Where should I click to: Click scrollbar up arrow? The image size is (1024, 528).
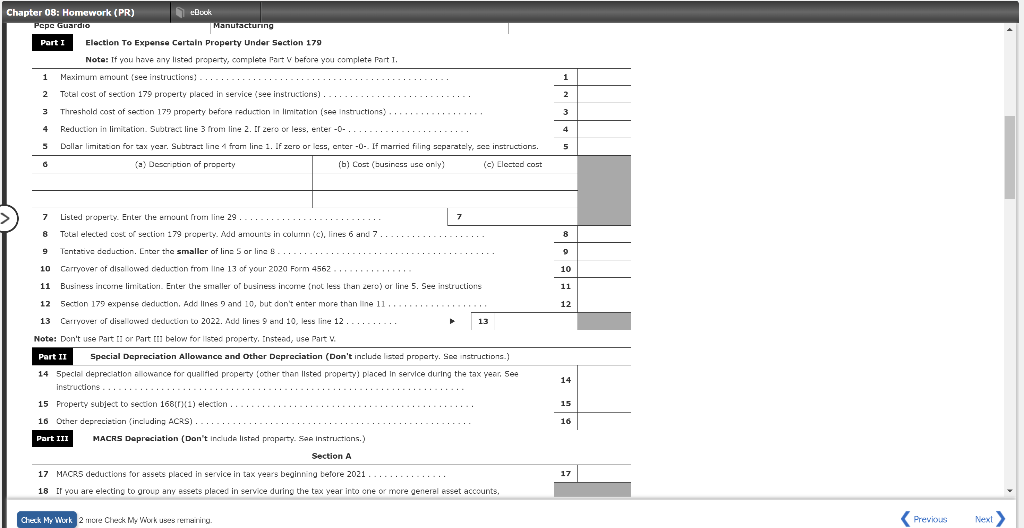[x=1010, y=29]
